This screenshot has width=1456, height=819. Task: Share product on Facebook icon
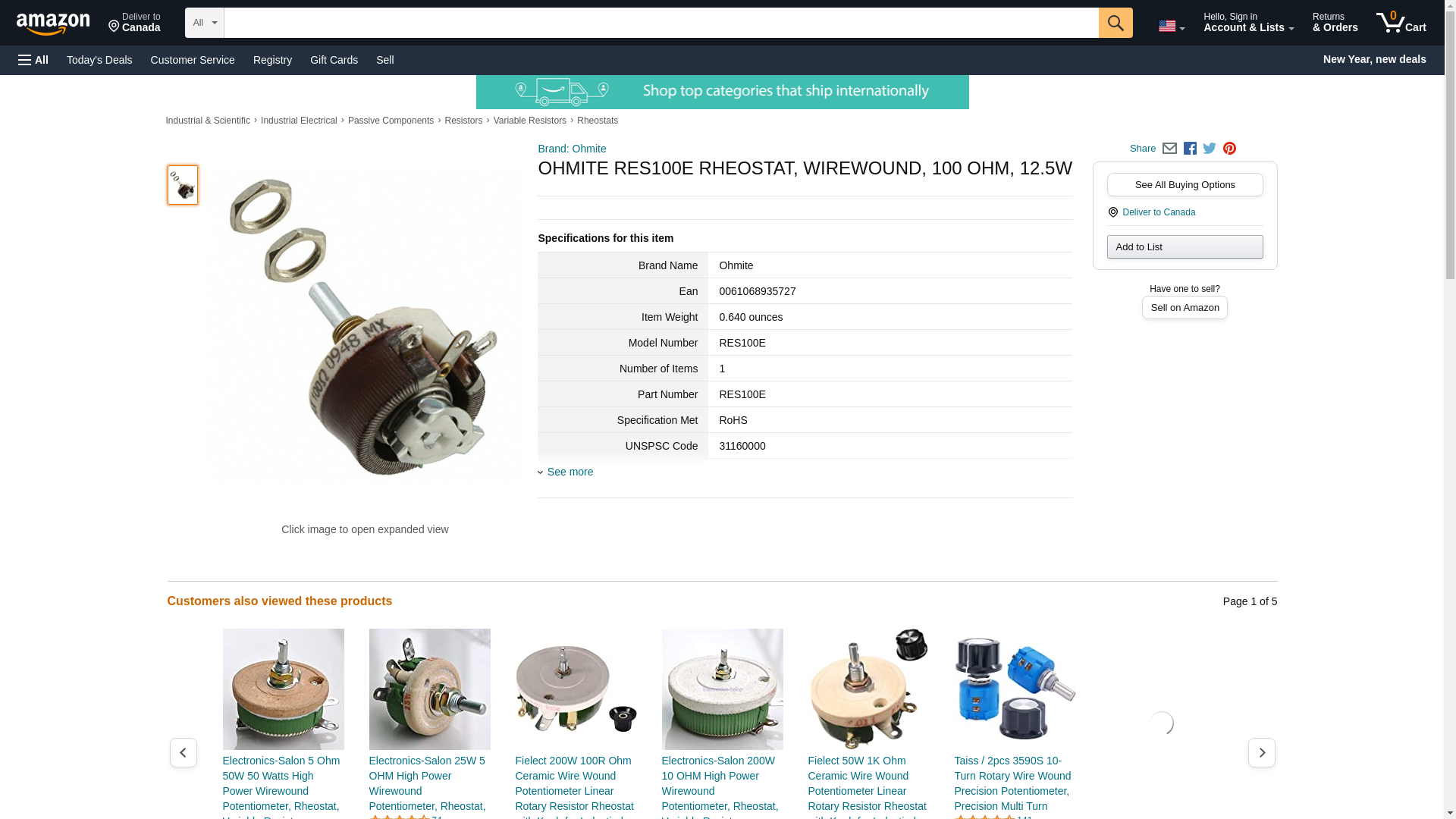1190,149
